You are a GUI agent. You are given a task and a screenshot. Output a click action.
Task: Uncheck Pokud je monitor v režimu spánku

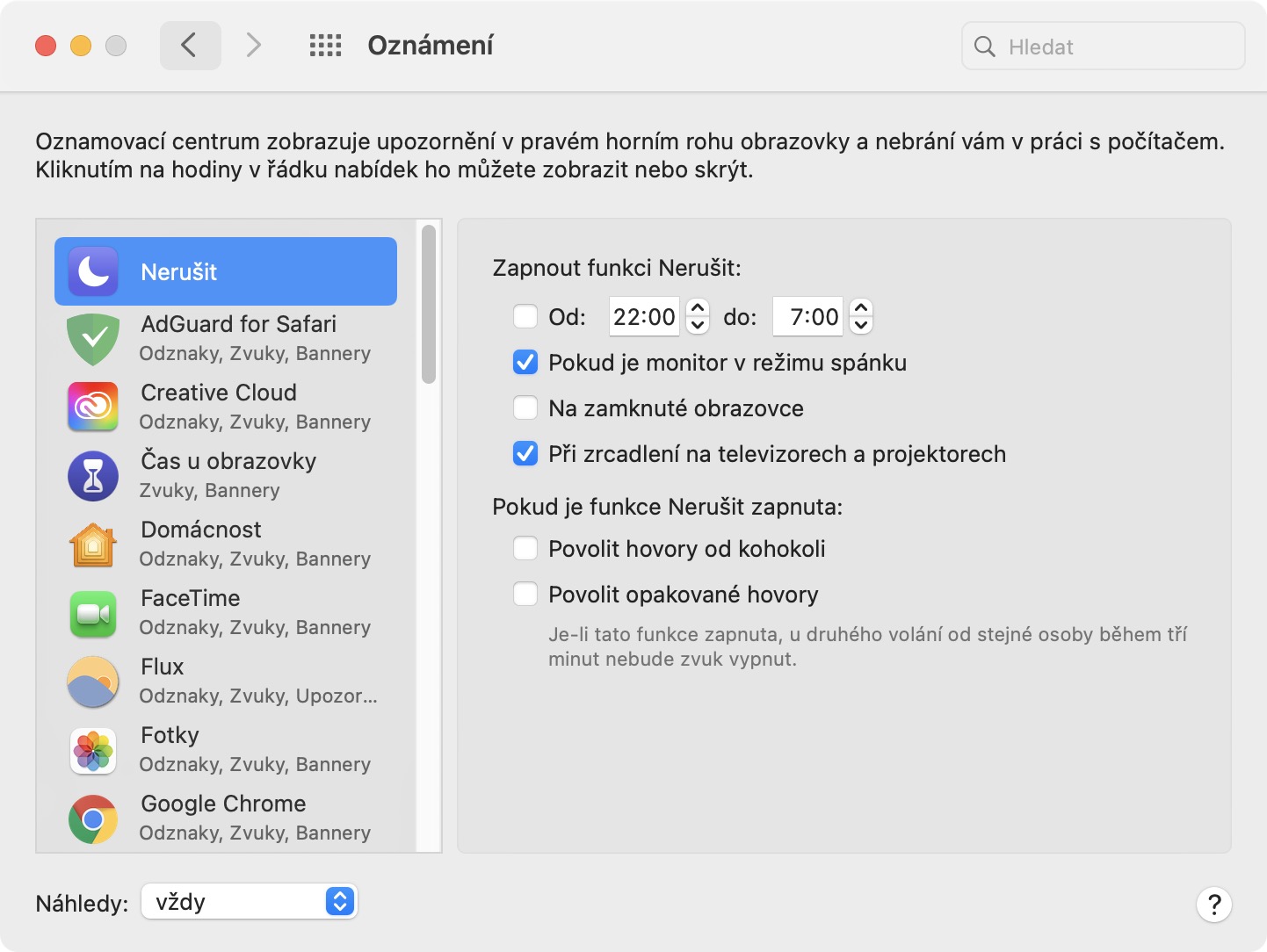pos(525,362)
